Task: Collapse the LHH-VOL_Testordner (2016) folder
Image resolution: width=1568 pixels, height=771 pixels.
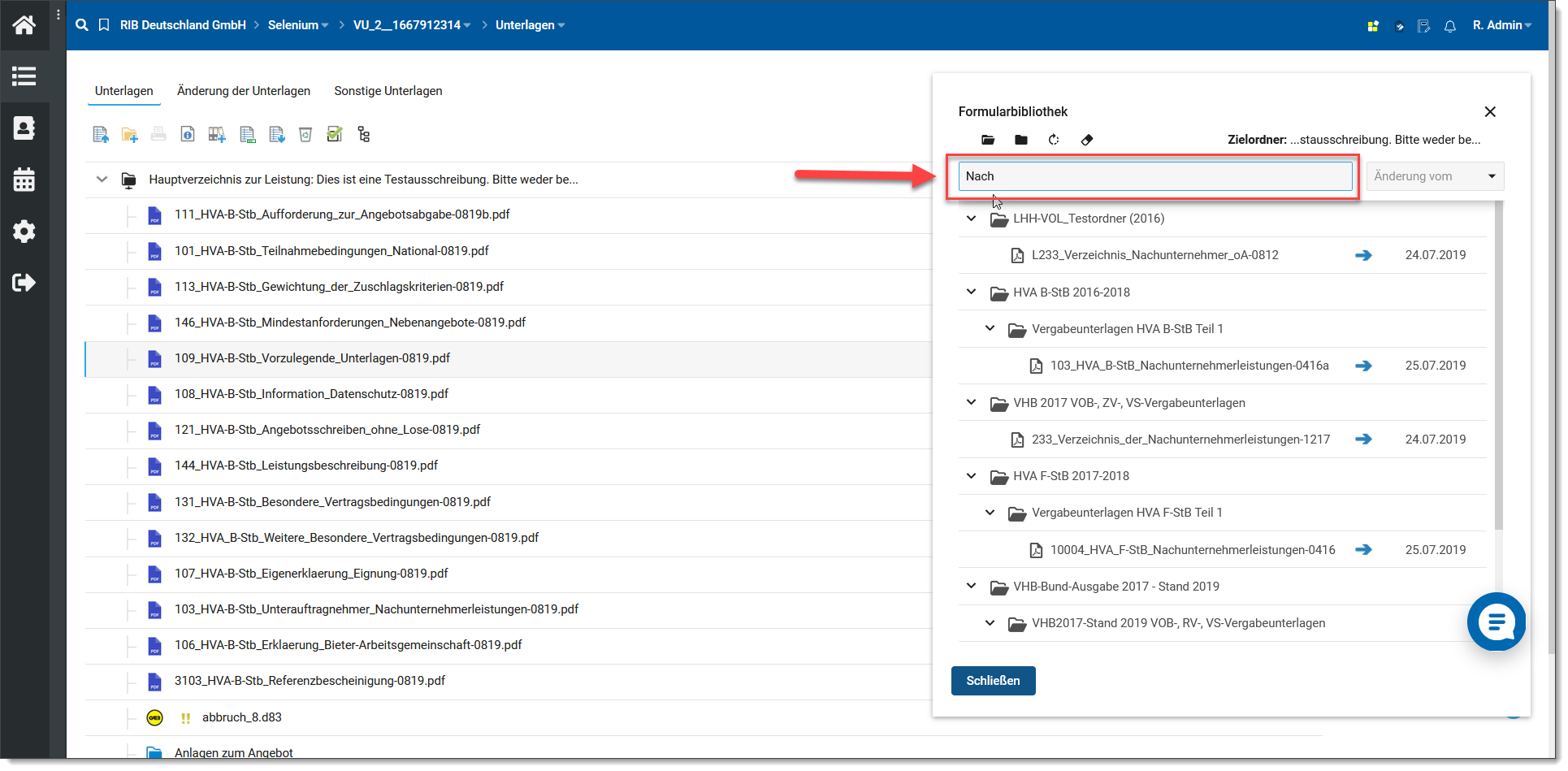Action: click(972, 219)
